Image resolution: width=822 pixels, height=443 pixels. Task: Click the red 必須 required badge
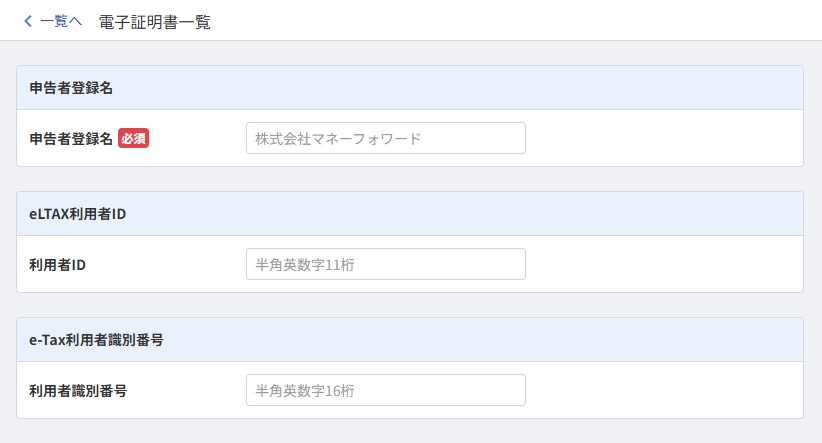133,139
